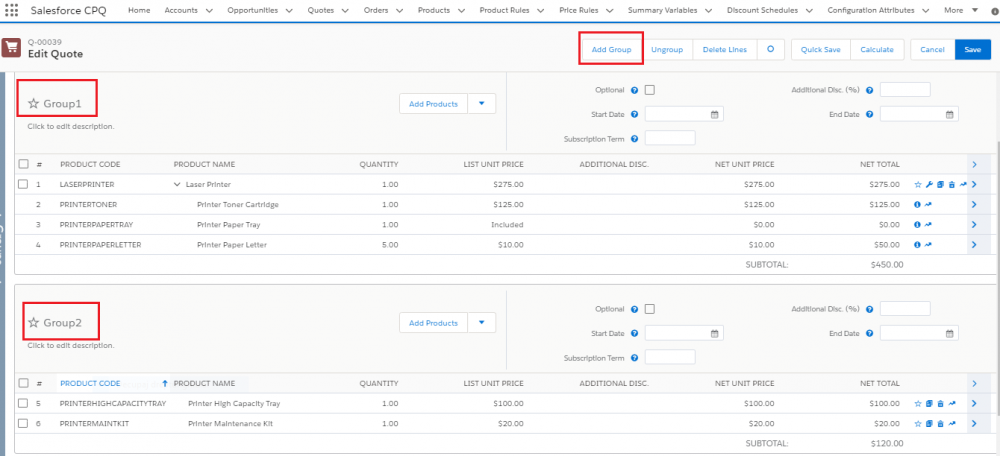Expand drawer arrow on Printer Toner Cartridge row
The width and height of the screenshot is (1000, 456).
point(974,205)
